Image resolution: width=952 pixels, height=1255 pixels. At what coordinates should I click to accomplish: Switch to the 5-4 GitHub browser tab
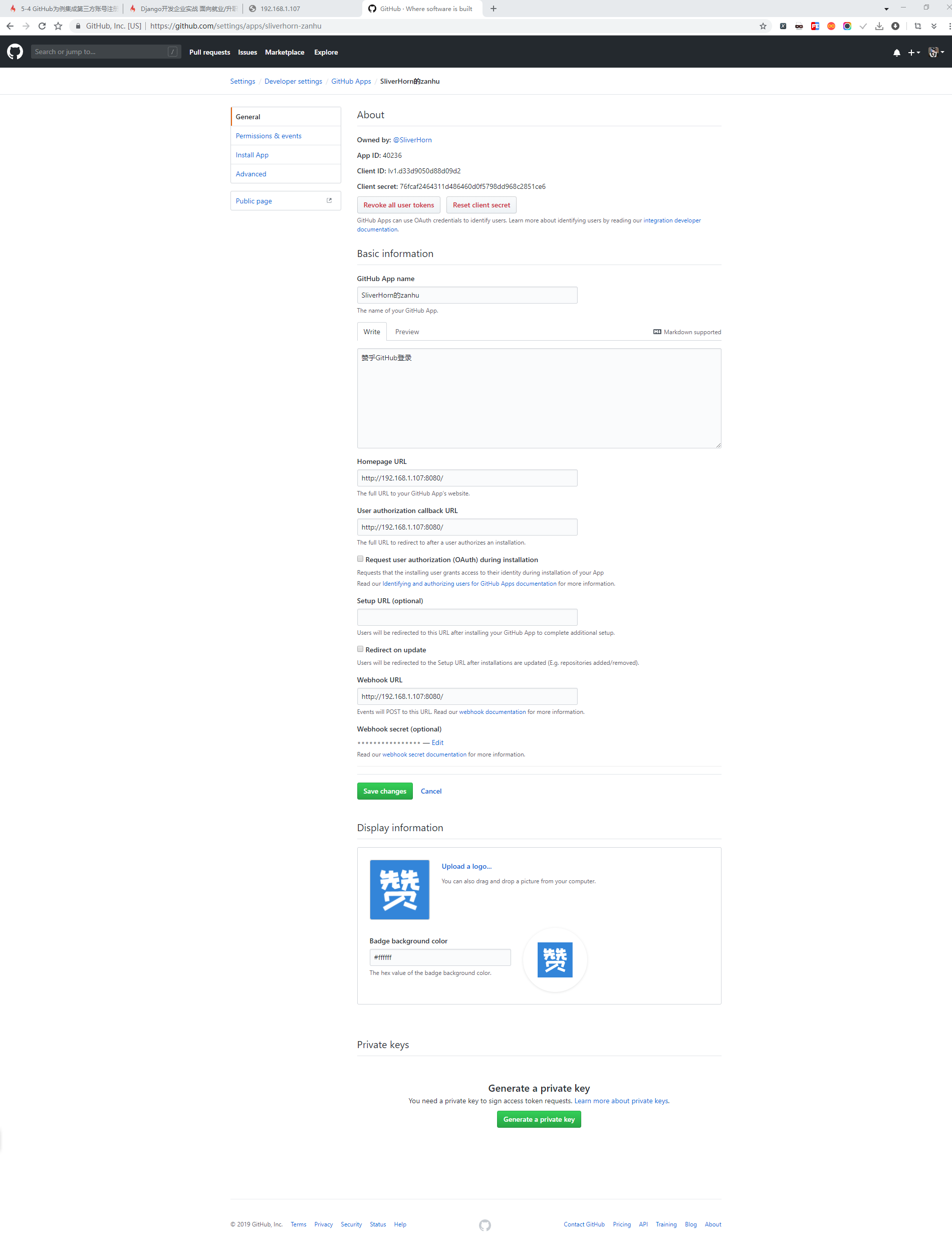(64, 9)
